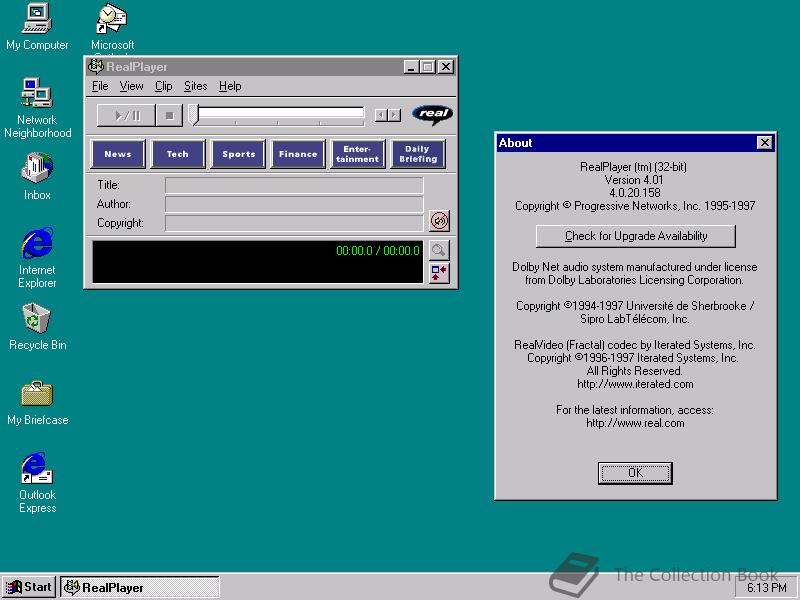Click the Title field in RealPlayer
This screenshot has width=800, height=600.
(294, 185)
